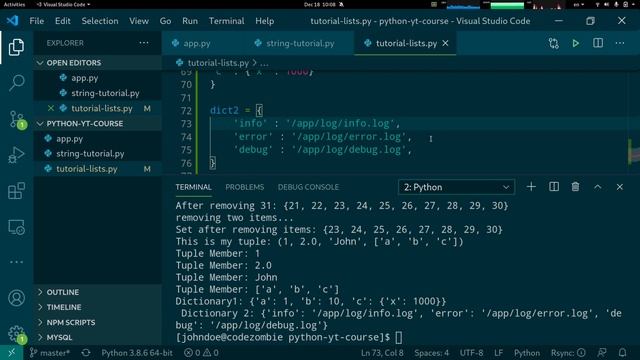This screenshot has height=360, width=640.
Task: Close the terminal panel
Action: [620, 187]
